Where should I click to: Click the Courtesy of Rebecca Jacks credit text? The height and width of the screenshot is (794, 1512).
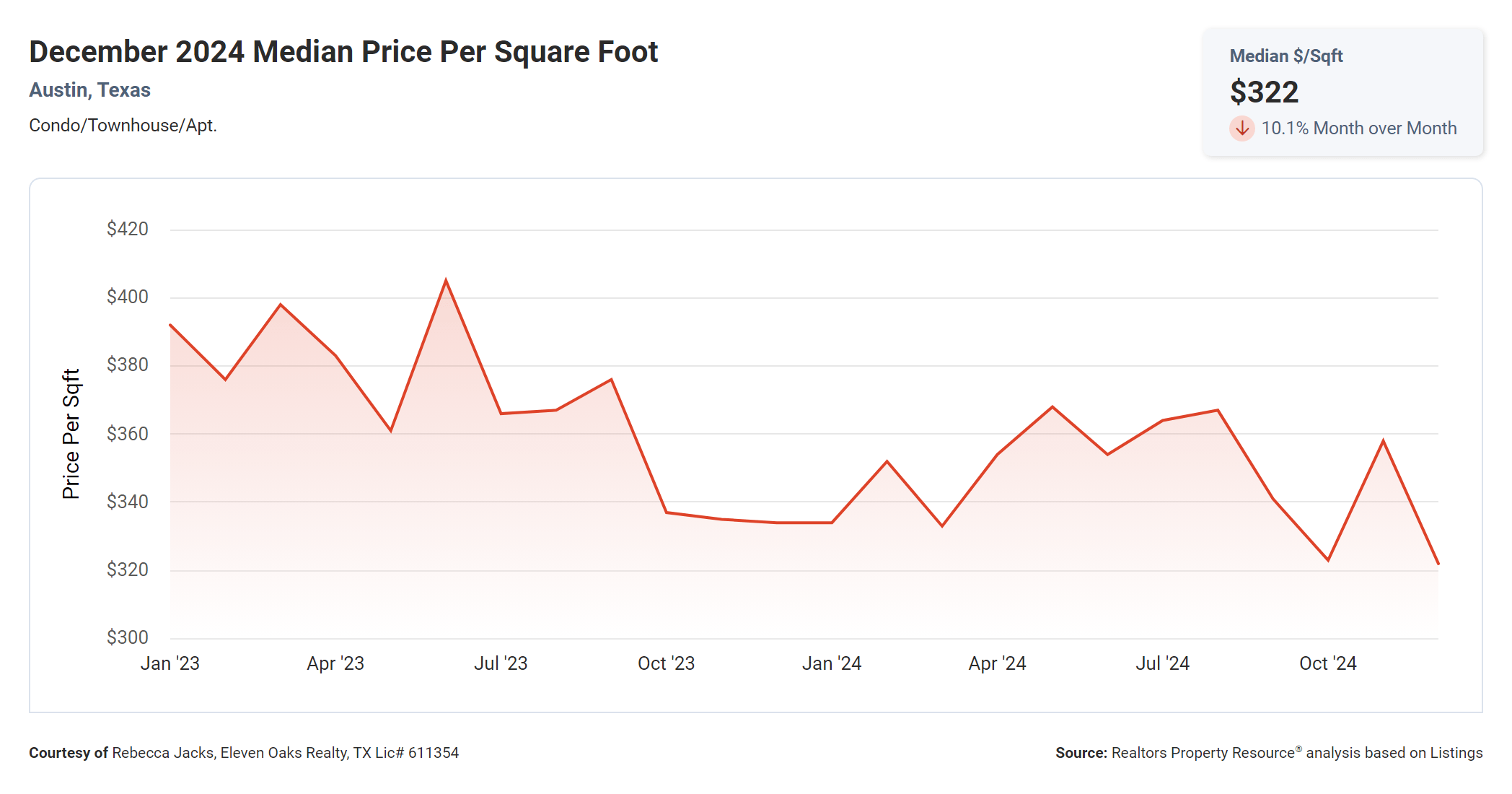click(244, 753)
